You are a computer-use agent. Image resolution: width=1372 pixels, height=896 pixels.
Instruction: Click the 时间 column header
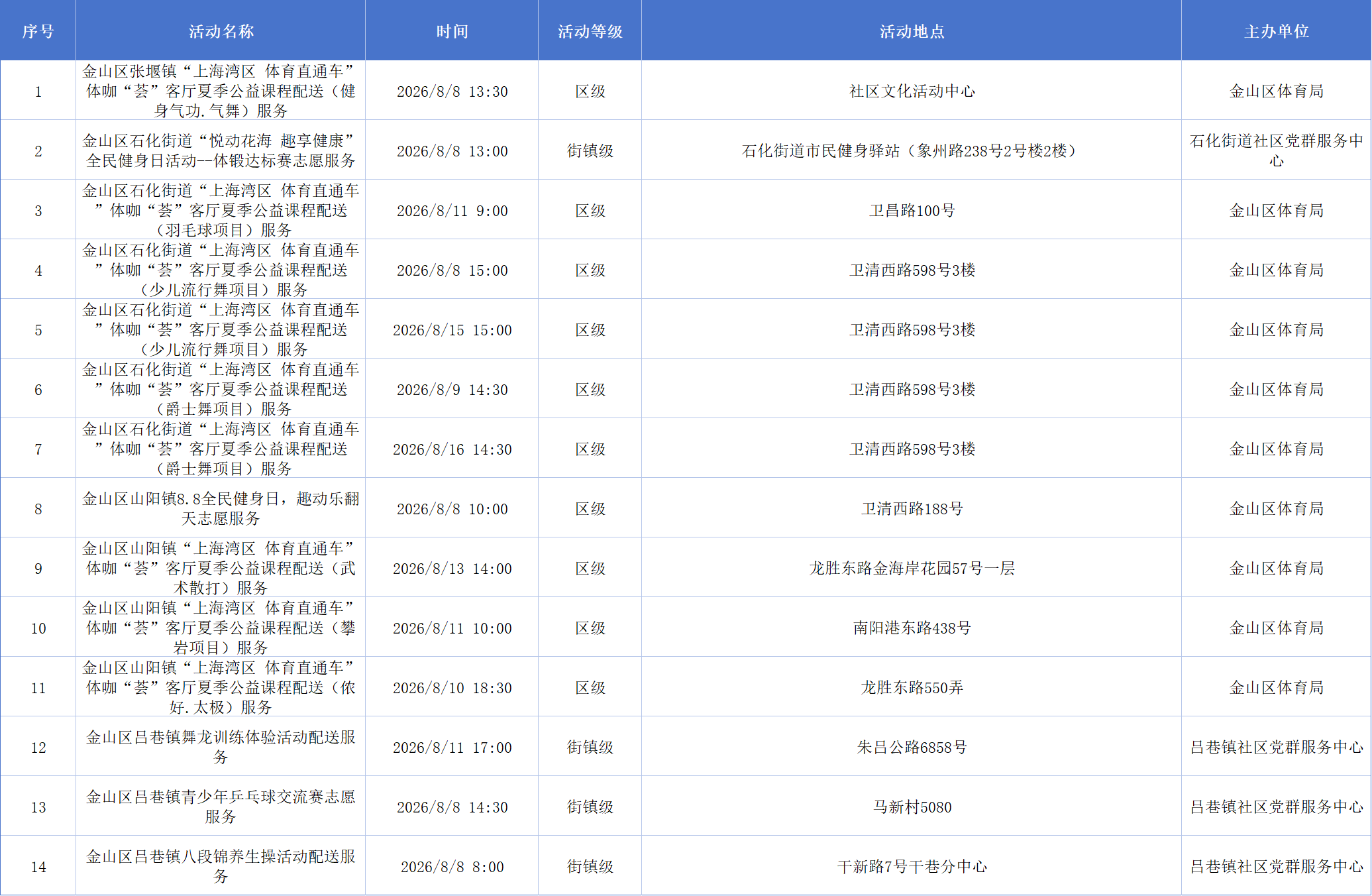452,30
